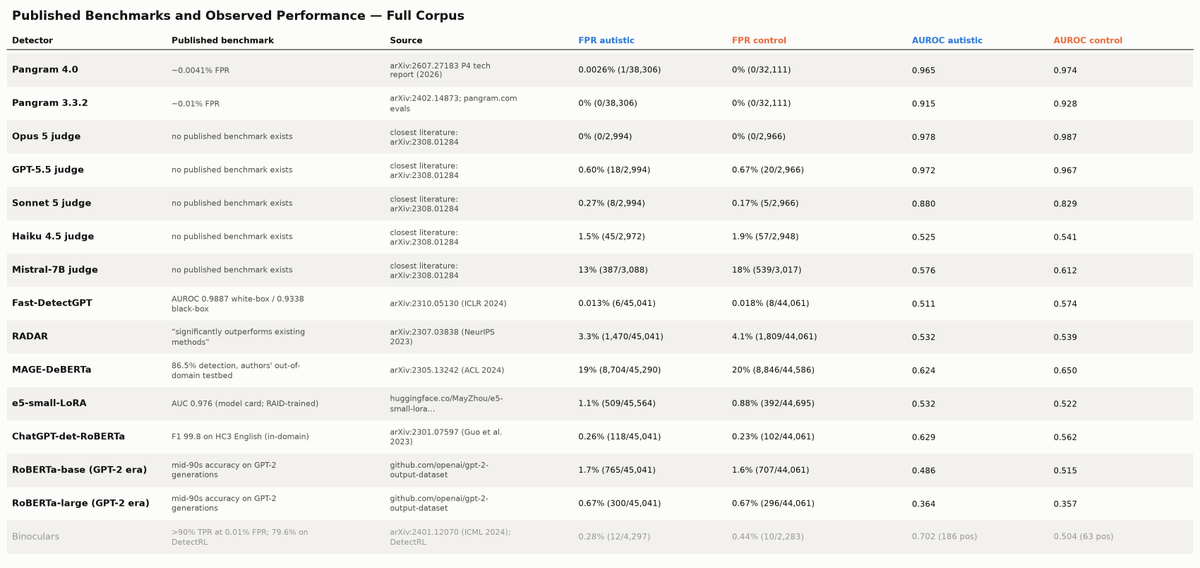Click the 'Source' column header
The width and height of the screenshot is (1200, 568).
pos(406,41)
